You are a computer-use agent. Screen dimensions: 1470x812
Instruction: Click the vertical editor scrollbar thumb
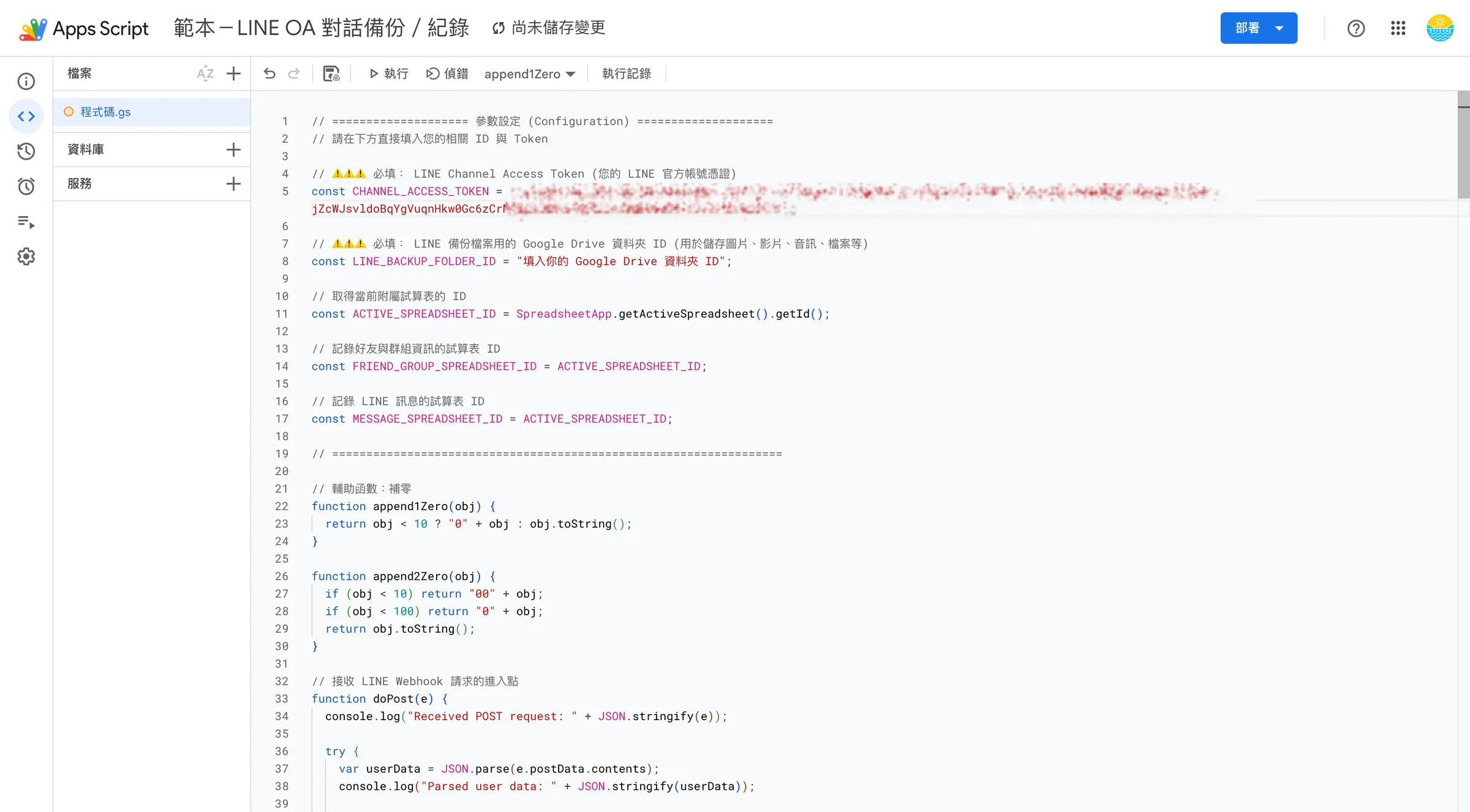(x=1463, y=145)
